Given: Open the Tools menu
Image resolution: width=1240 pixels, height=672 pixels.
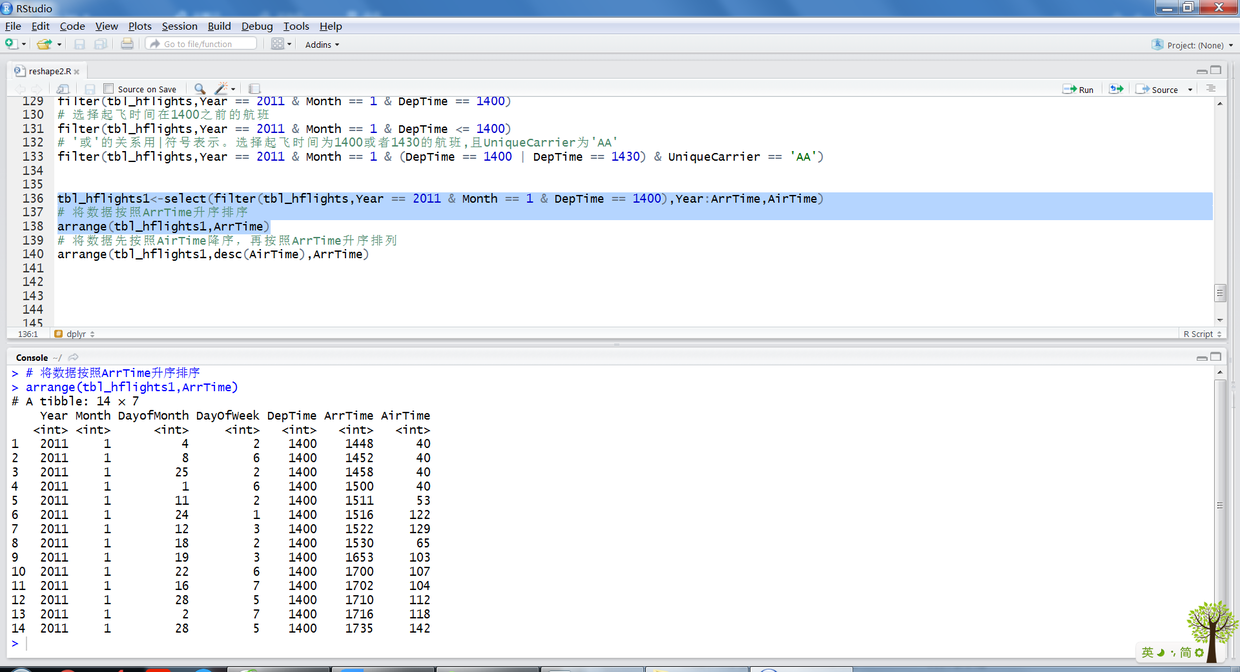Looking at the screenshot, I should click(296, 26).
